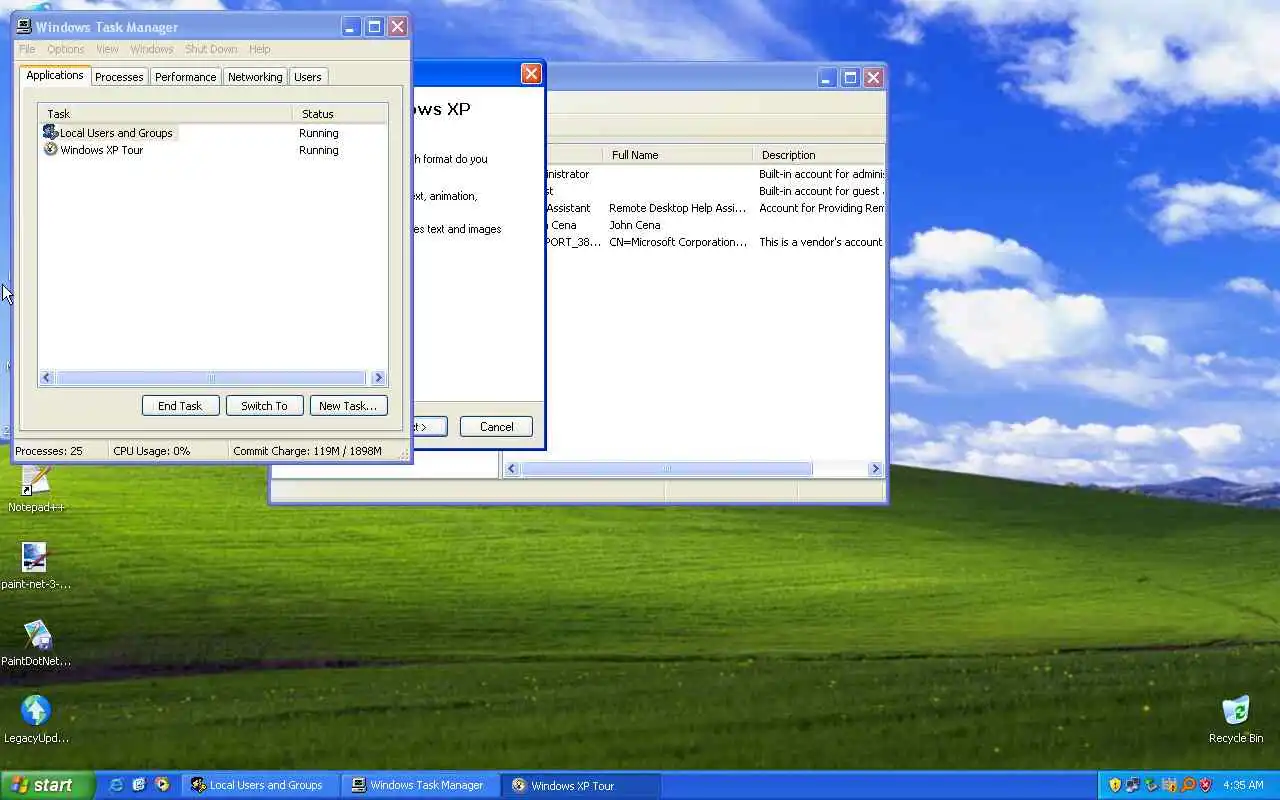The height and width of the screenshot is (800, 1280).
Task: Select the CN=Microsoft Corporation... cell
Action: click(x=678, y=242)
